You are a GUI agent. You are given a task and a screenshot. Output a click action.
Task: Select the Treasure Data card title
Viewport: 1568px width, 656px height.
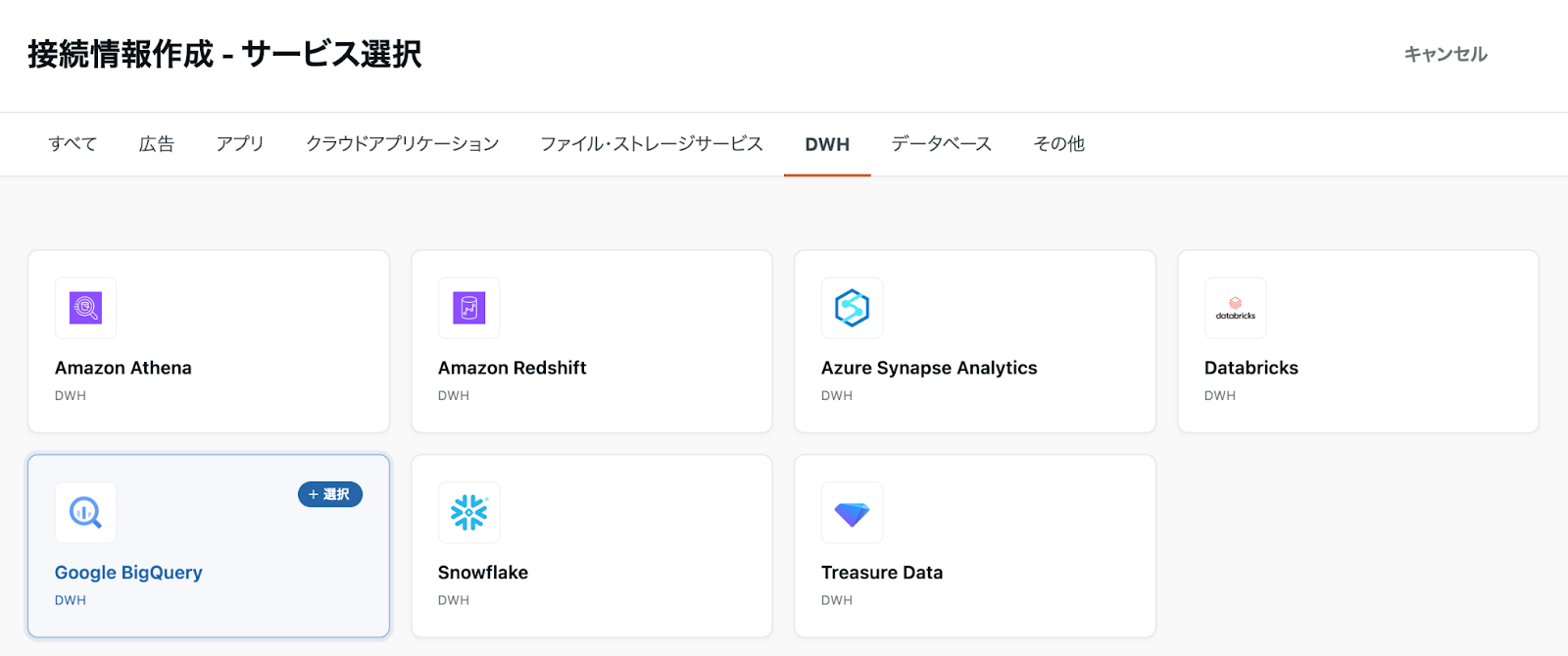pyautogui.click(x=882, y=573)
